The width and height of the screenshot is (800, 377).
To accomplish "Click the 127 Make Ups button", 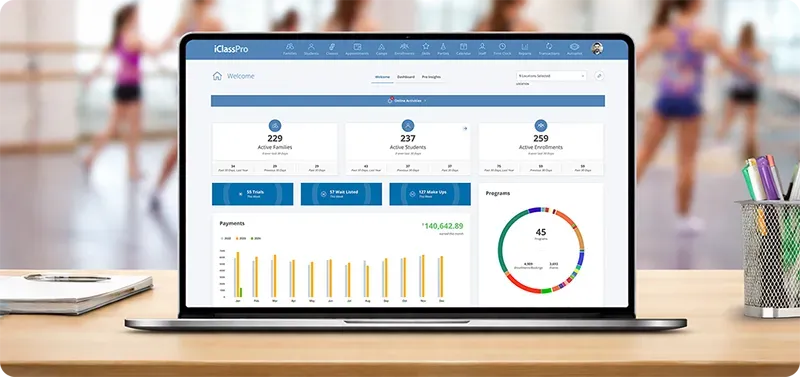I will tap(430, 194).
